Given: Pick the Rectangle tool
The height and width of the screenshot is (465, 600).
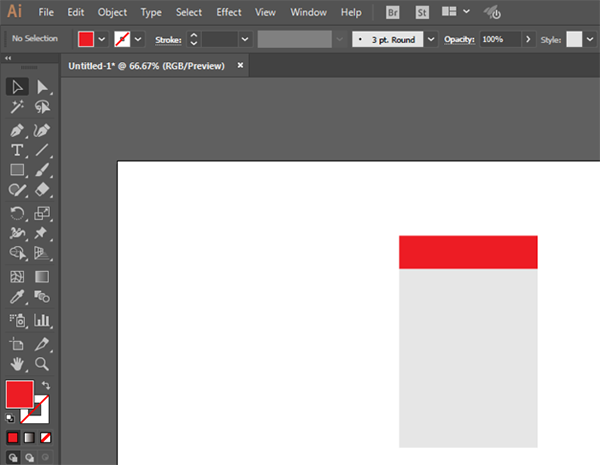Looking at the screenshot, I should [x=17, y=170].
